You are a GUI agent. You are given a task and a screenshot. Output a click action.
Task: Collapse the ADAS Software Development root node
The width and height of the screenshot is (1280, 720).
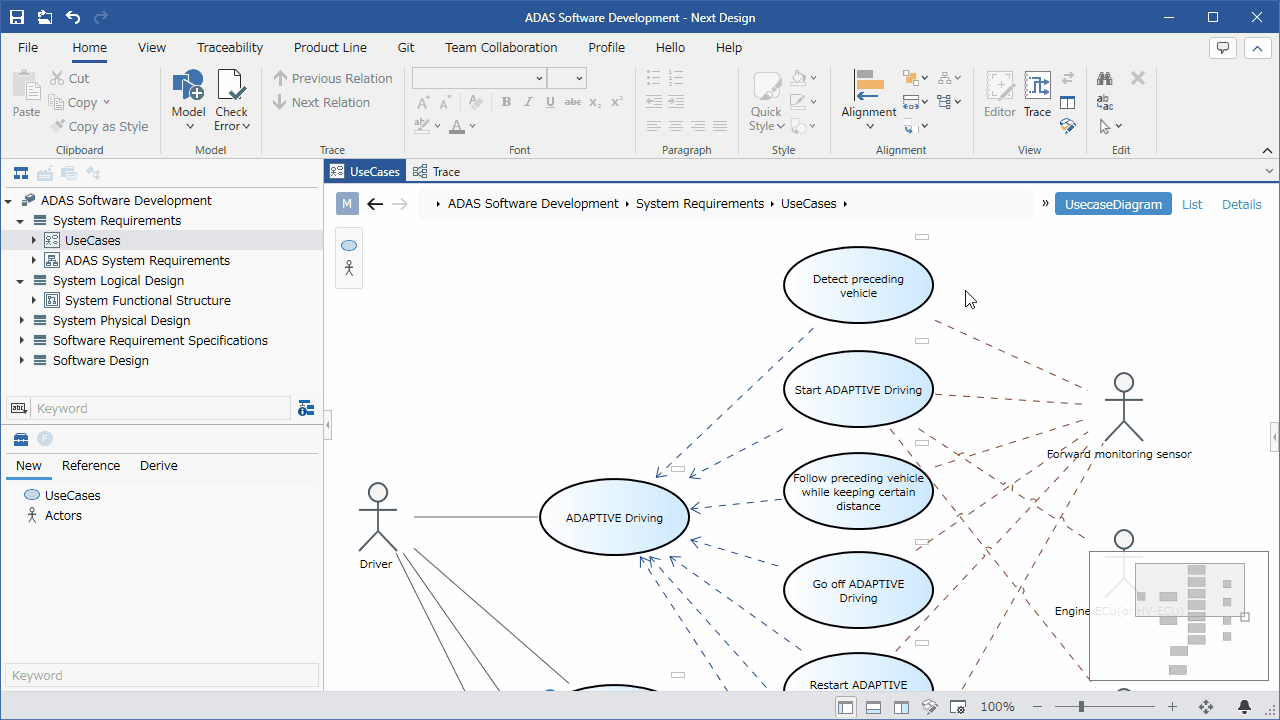click(9, 201)
